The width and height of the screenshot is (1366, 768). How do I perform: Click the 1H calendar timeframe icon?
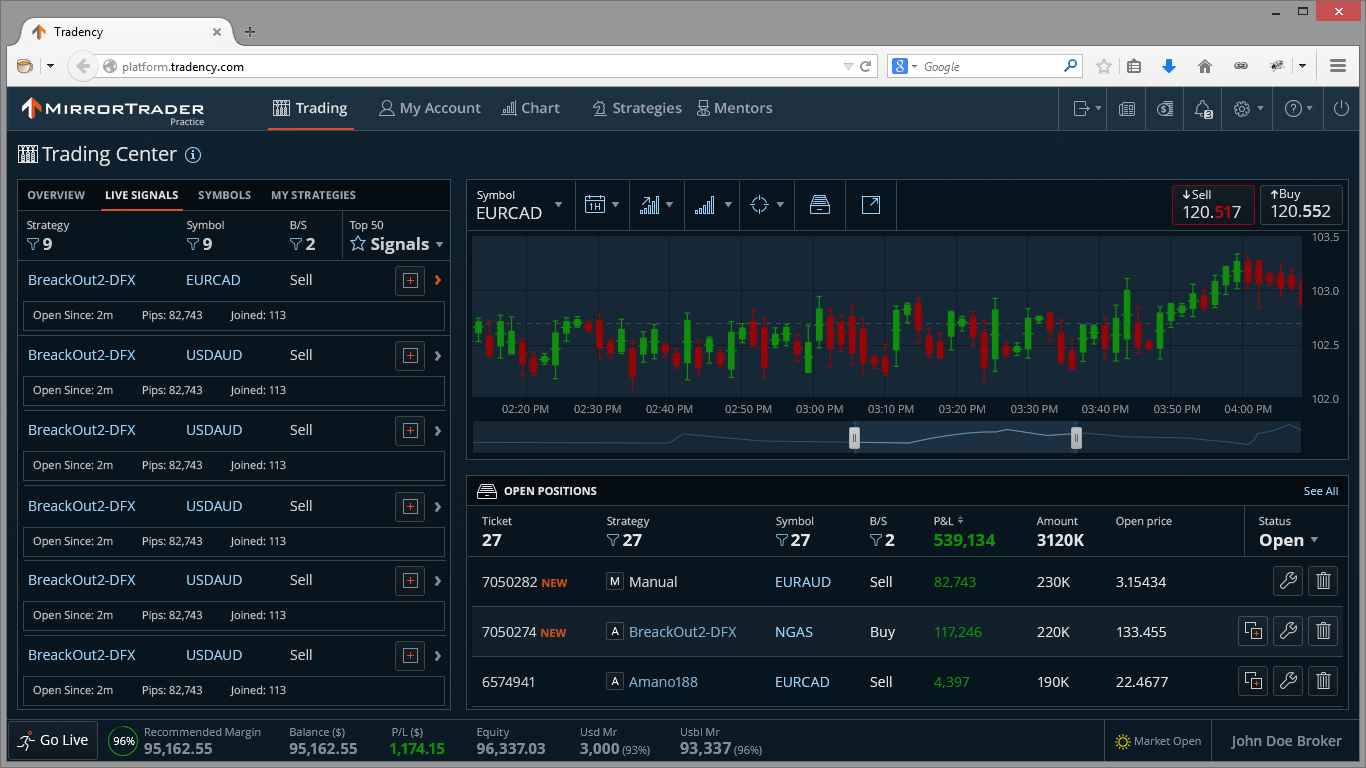click(595, 205)
